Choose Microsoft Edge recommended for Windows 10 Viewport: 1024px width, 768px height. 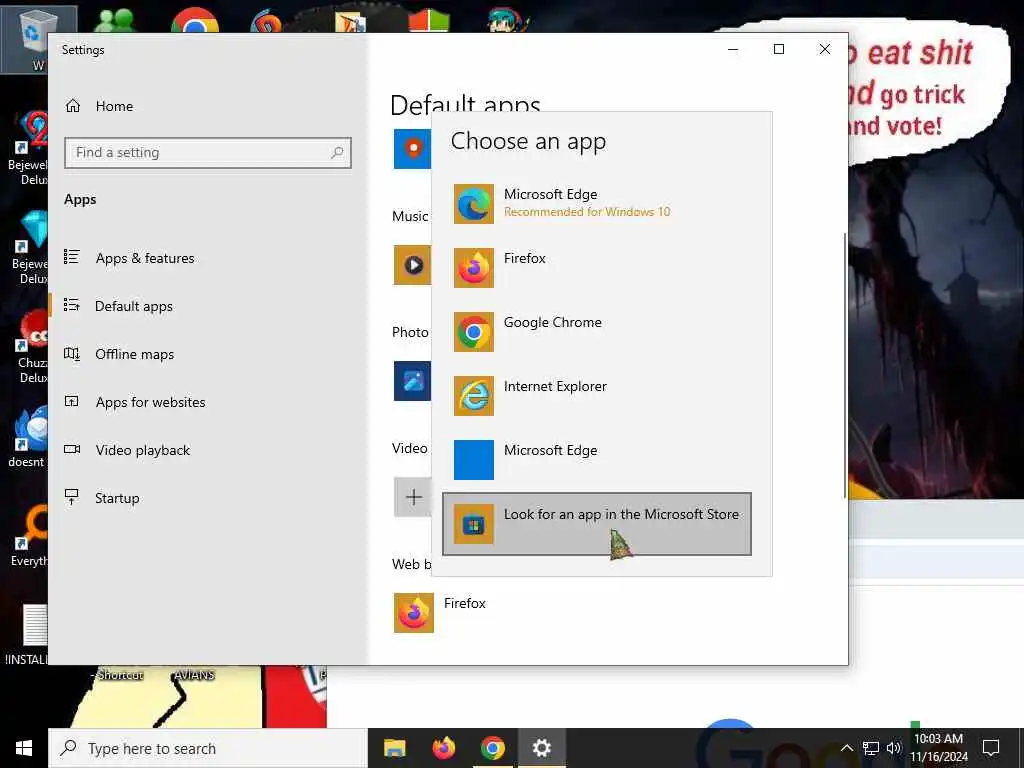[x=597, y=204]
